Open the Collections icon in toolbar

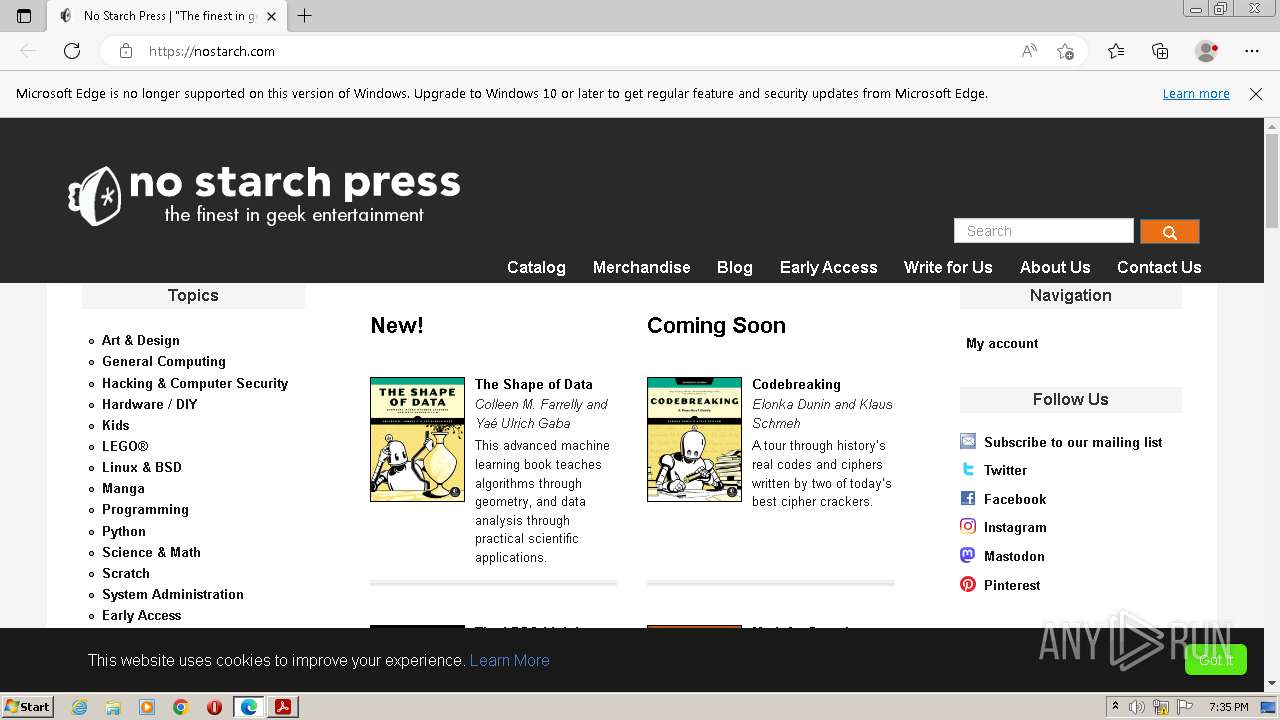(x=1160, y=51)
